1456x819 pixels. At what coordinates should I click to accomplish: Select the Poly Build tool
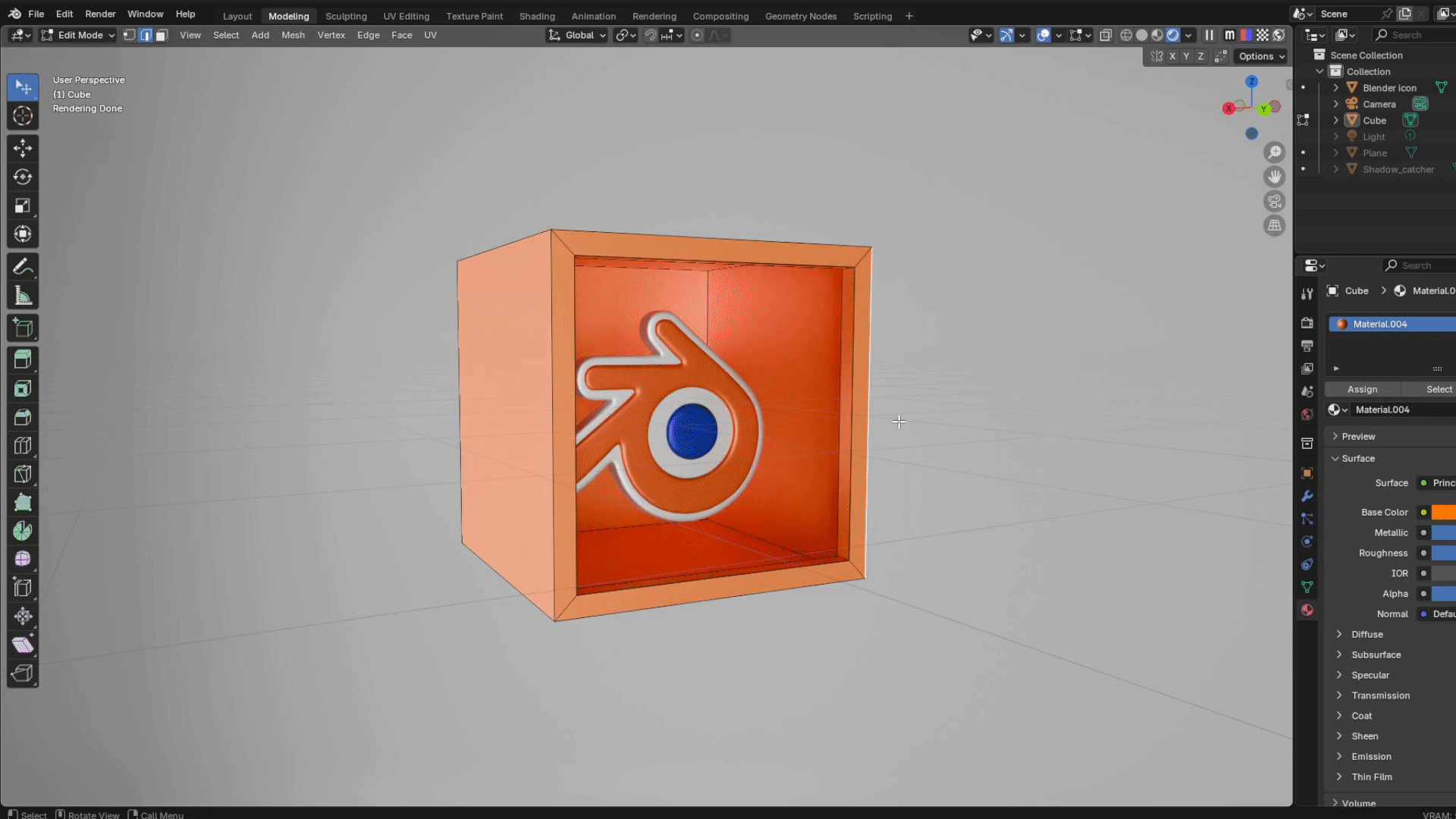pyautogui.click(x=23, y=503)
